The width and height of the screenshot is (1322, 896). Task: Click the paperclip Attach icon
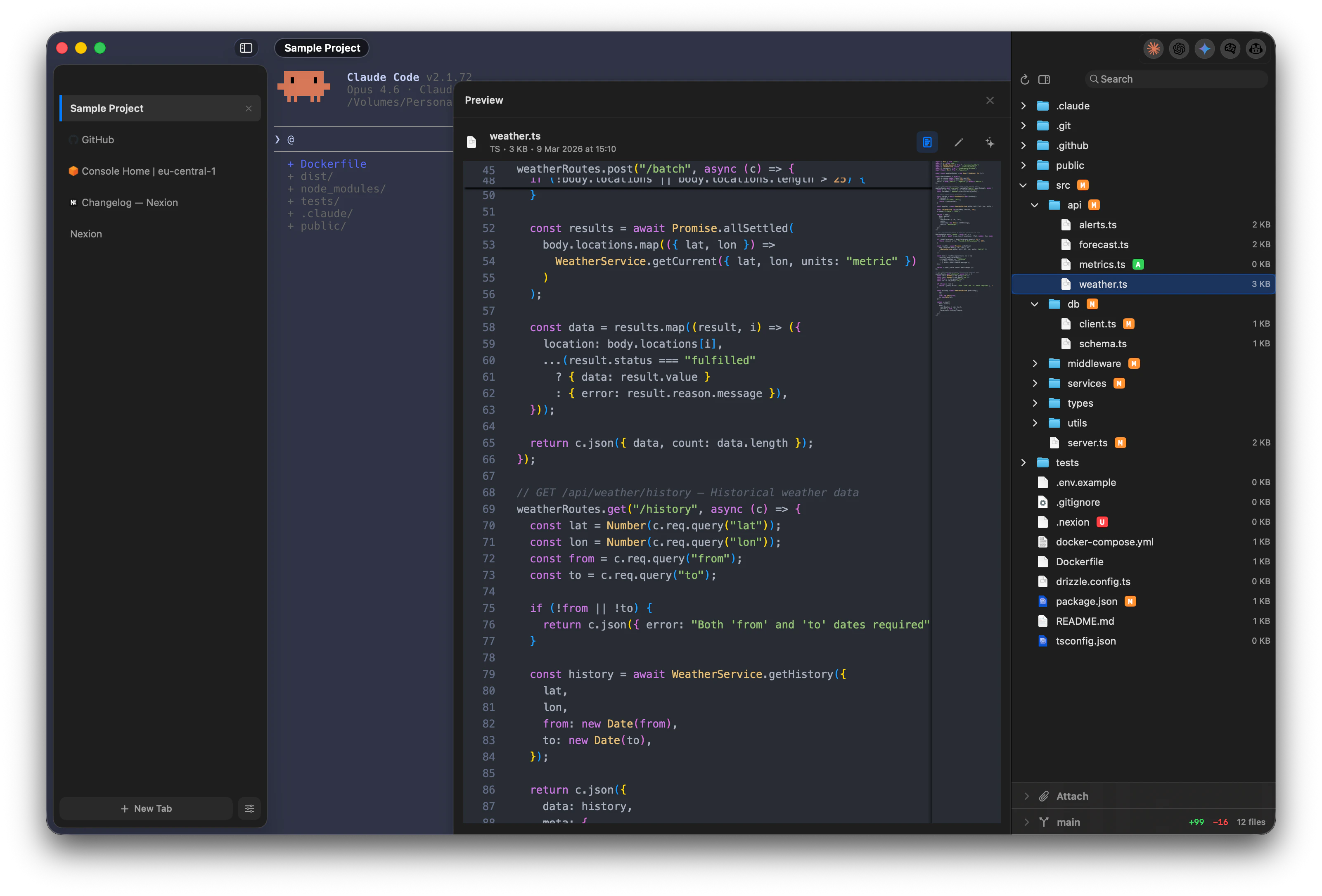tap(1044, 796)
